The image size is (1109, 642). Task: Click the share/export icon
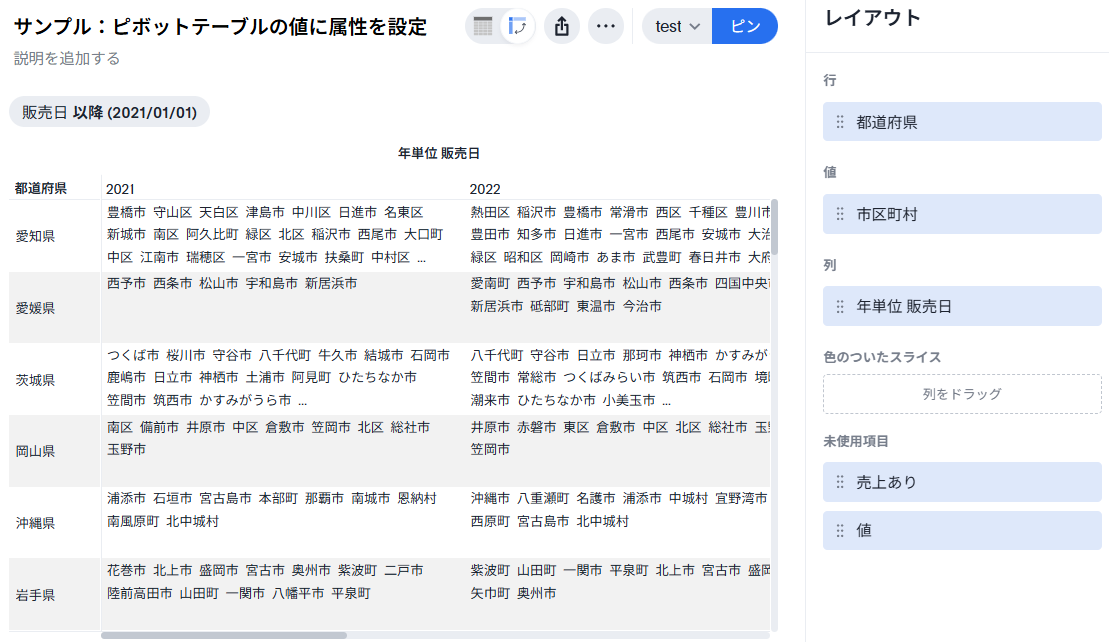click(562, 27)
